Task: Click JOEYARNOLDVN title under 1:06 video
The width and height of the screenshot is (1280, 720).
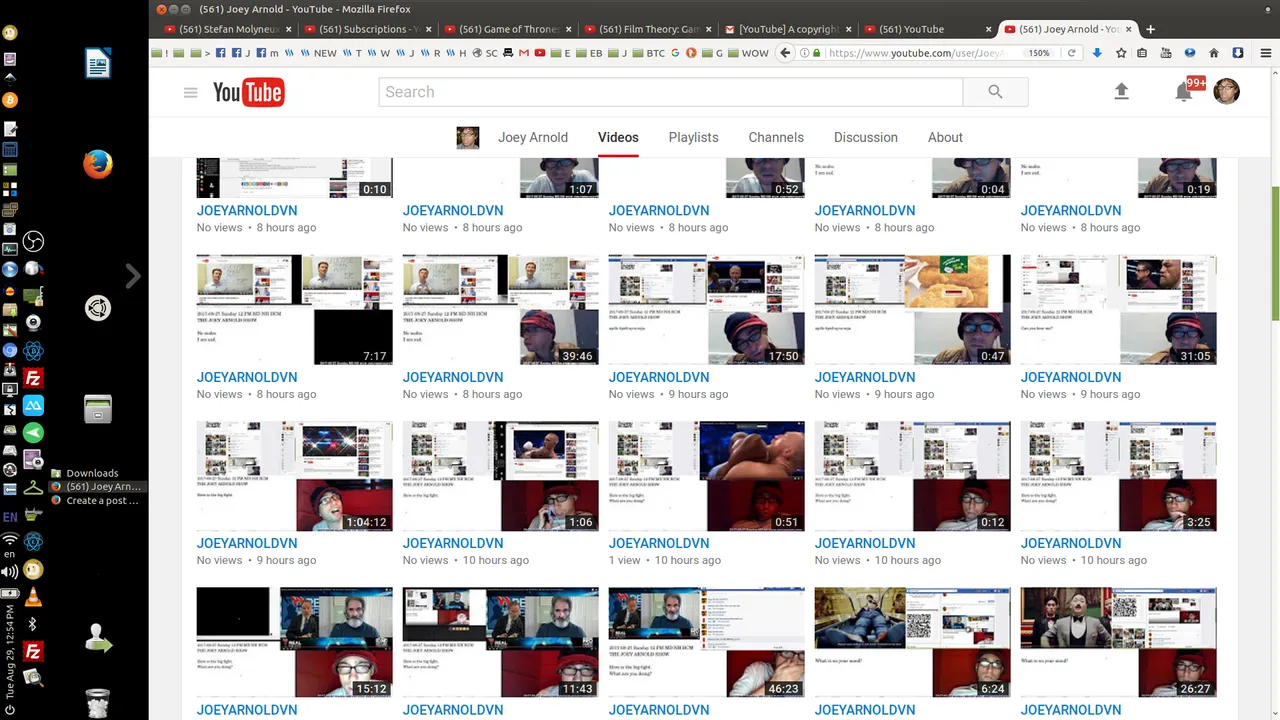Action: point(452,543)
